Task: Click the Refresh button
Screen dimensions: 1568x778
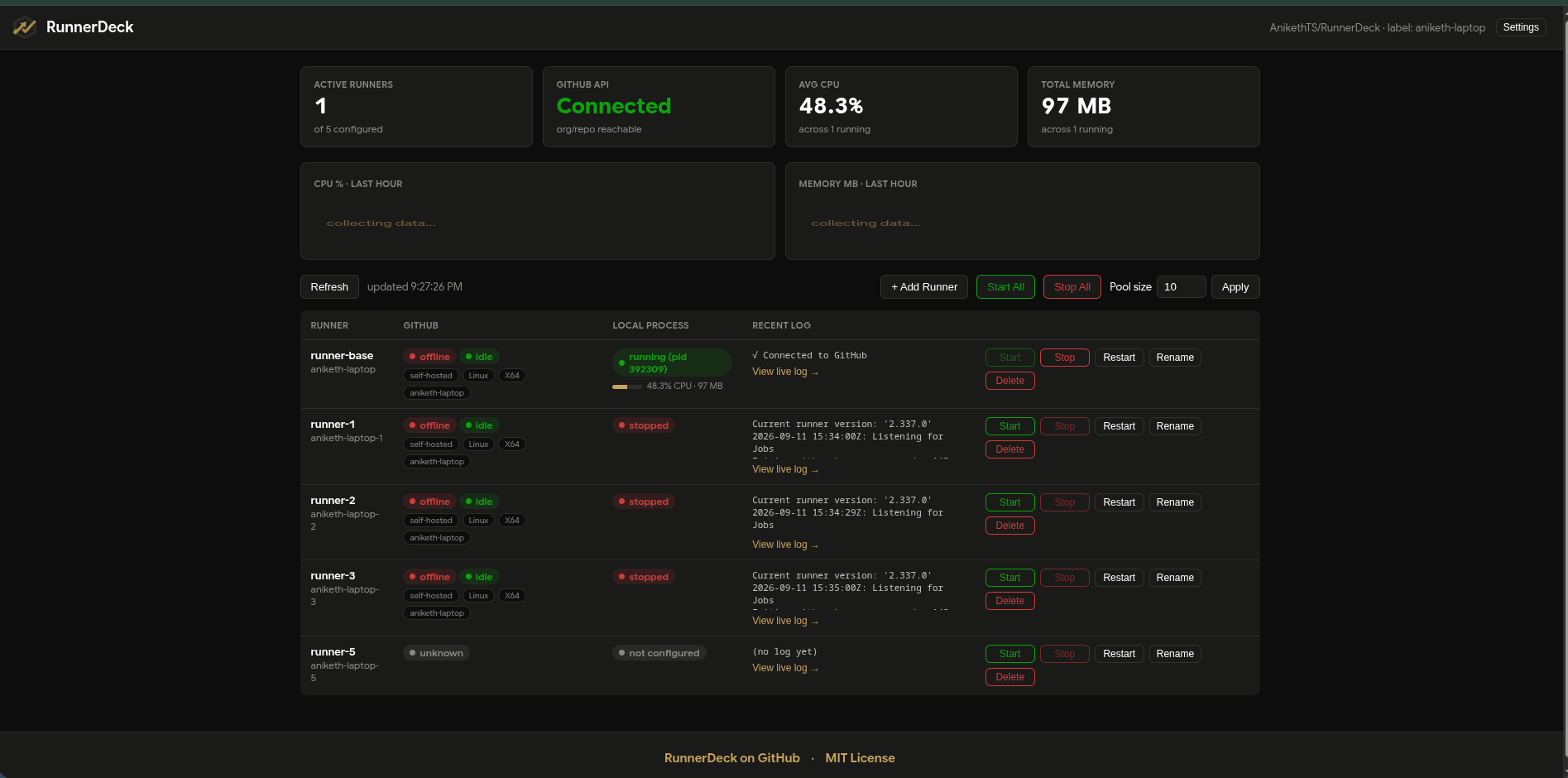Action: coord(329,286)
